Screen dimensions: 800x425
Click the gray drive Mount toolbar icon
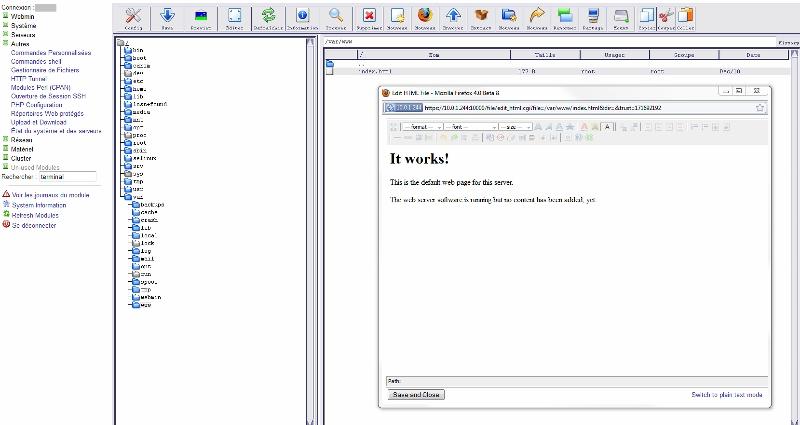pos(621,18)
